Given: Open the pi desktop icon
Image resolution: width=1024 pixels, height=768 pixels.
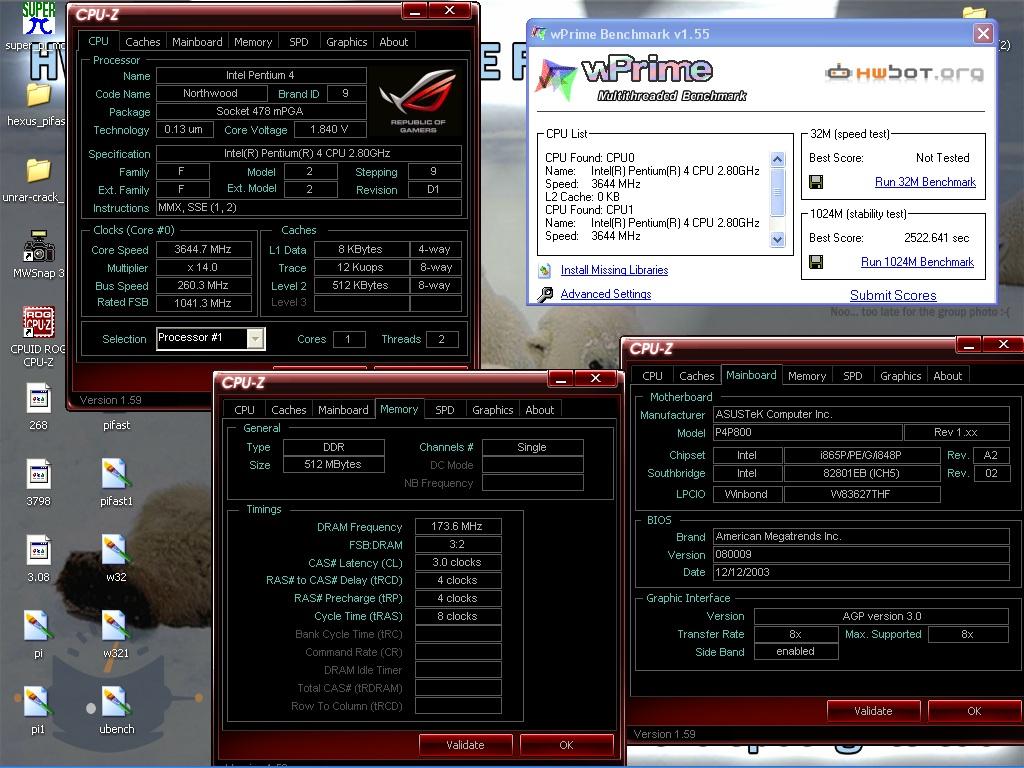Looking at the screenshot, I should coord(38,626).
